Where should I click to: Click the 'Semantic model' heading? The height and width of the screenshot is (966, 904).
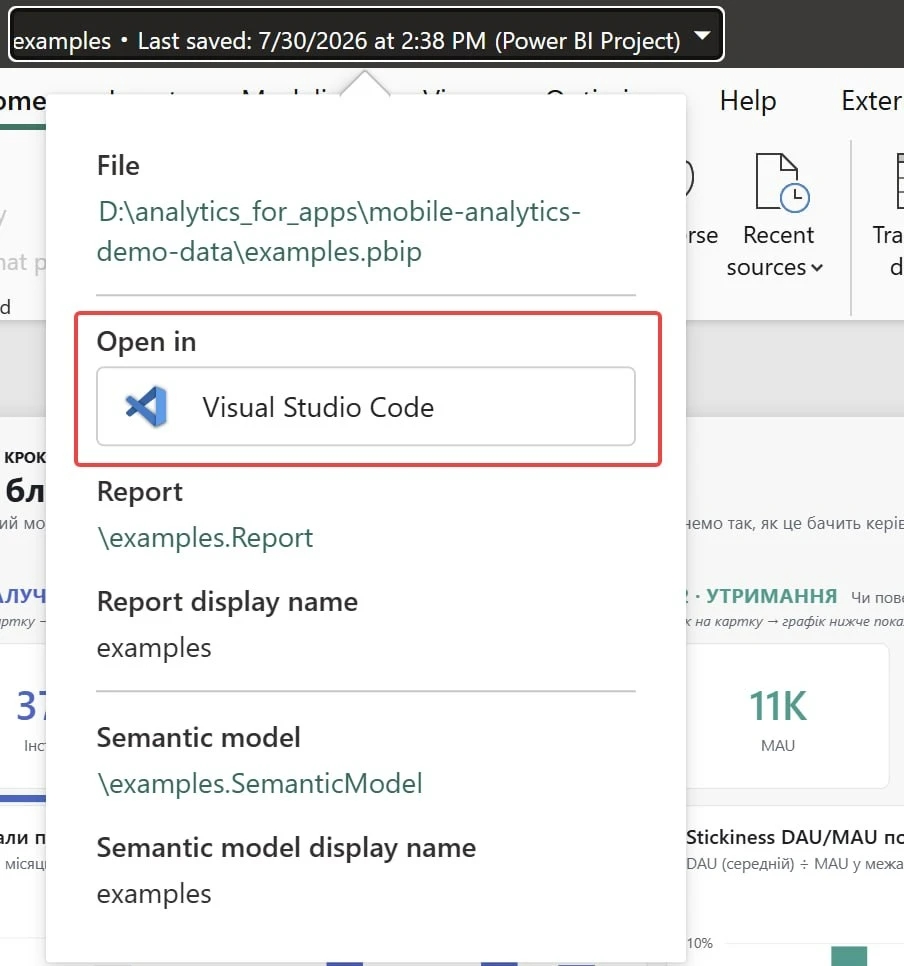click(x=198, y=737)
